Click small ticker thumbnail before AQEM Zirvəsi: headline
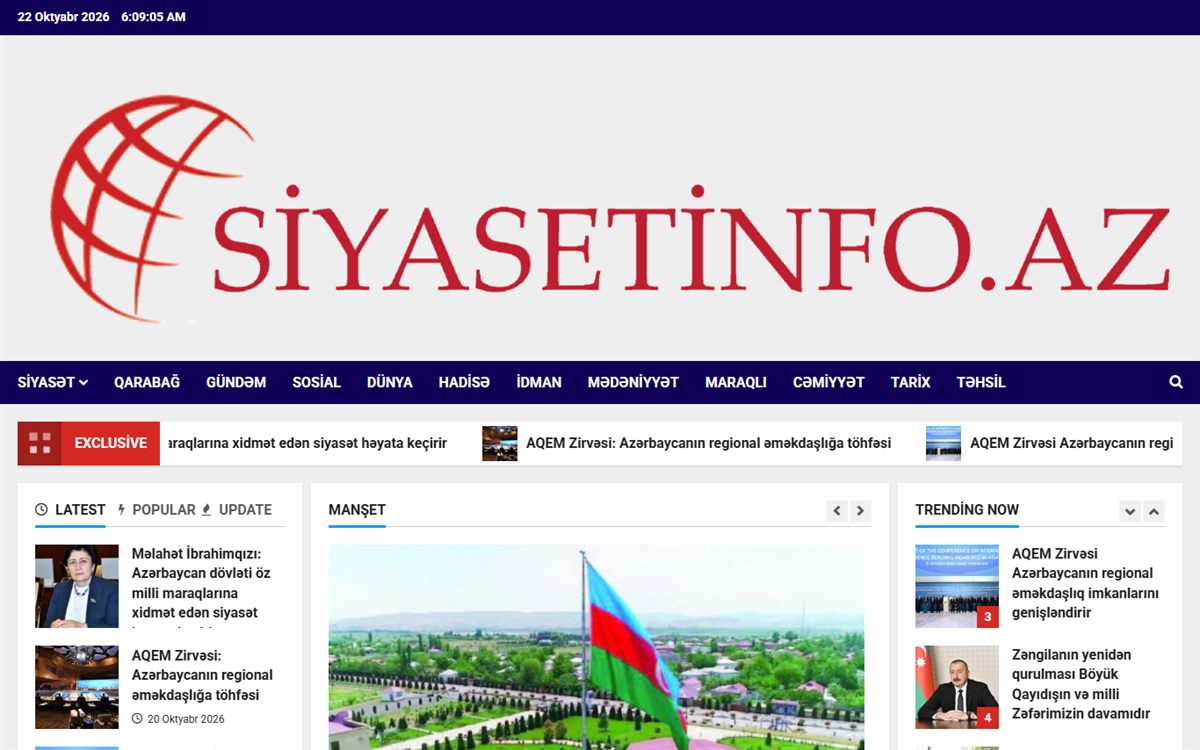 point(500,443)
